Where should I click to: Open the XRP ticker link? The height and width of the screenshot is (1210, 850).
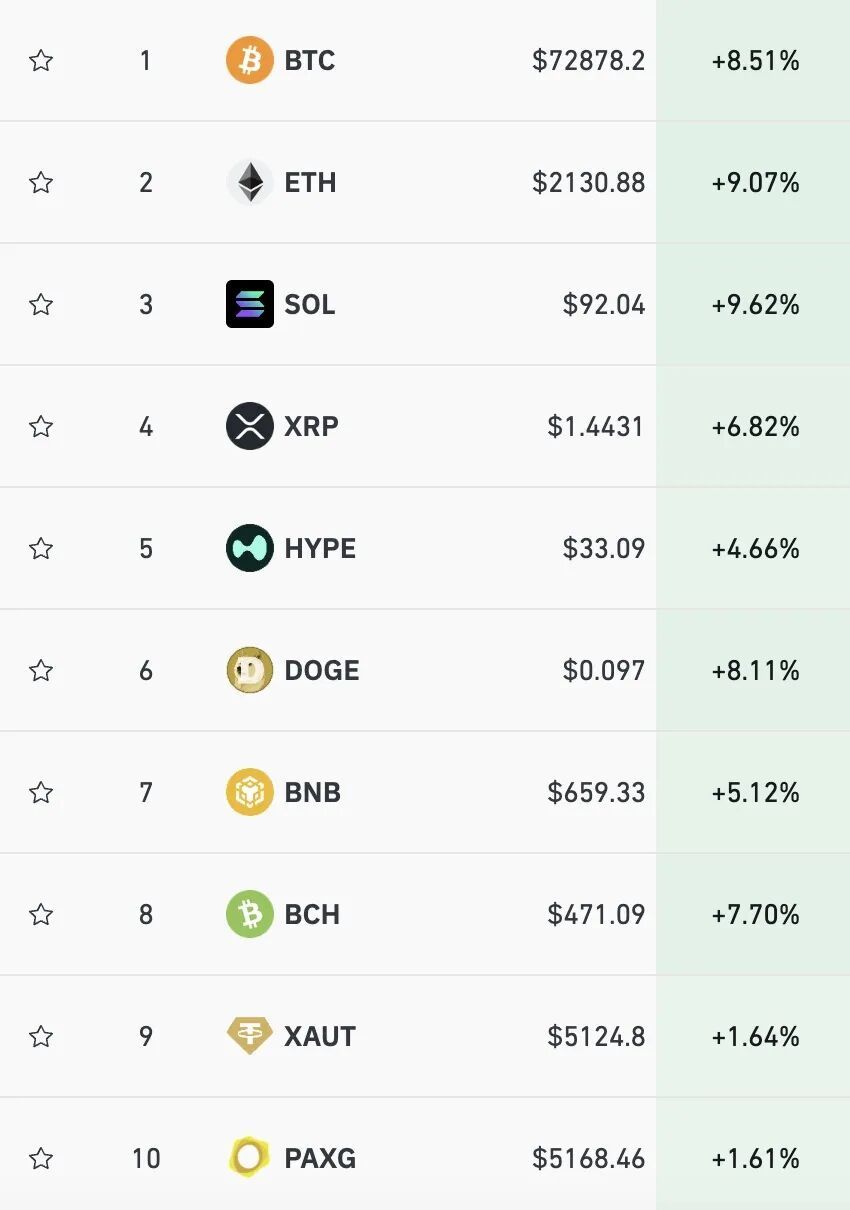[311, 427]
